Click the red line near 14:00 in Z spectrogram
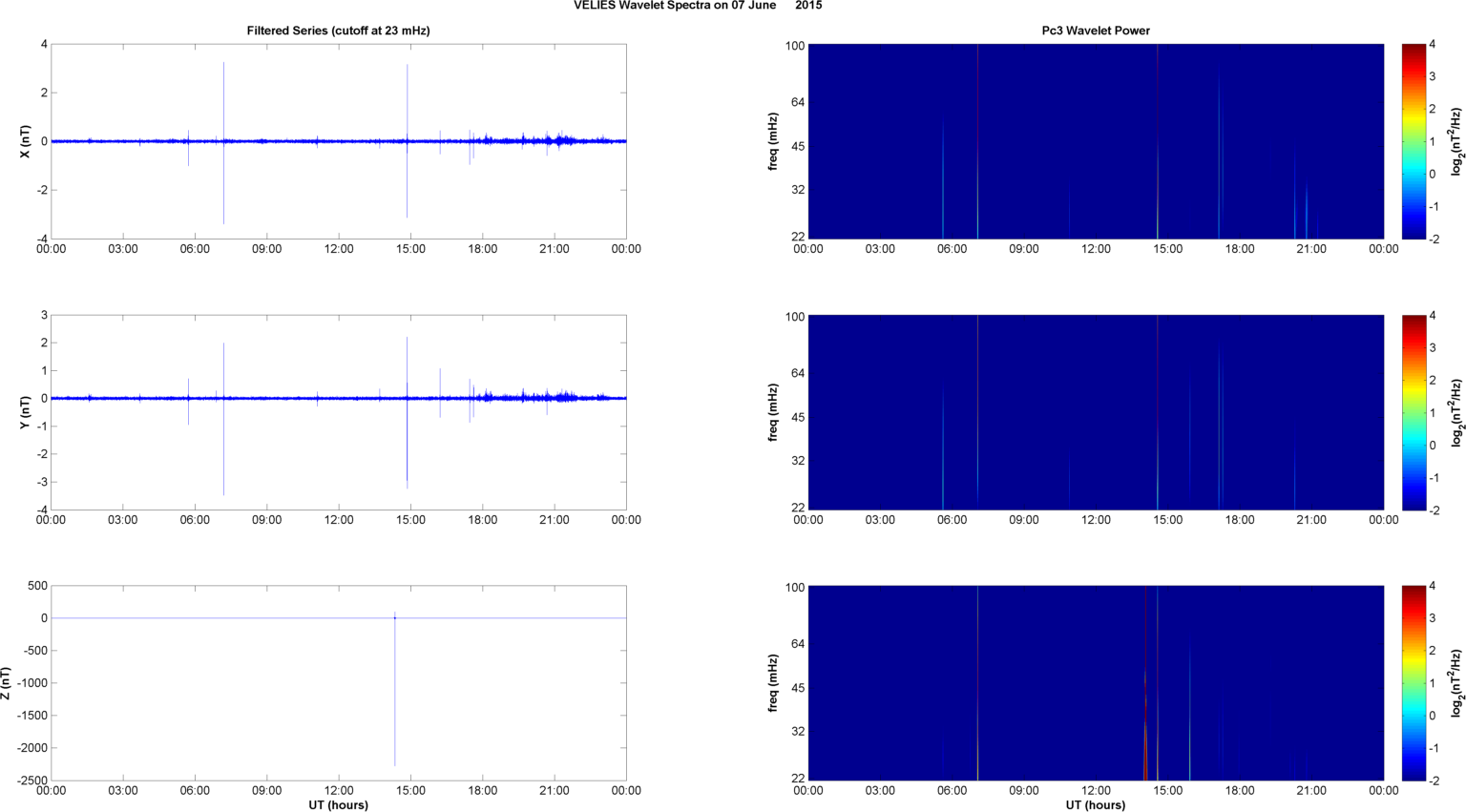 [x=1145, y=683]
